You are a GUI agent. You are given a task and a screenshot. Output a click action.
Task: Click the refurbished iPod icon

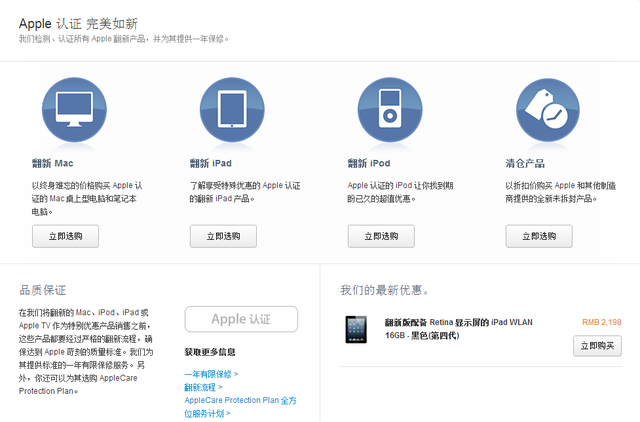[x=390, y=110]
